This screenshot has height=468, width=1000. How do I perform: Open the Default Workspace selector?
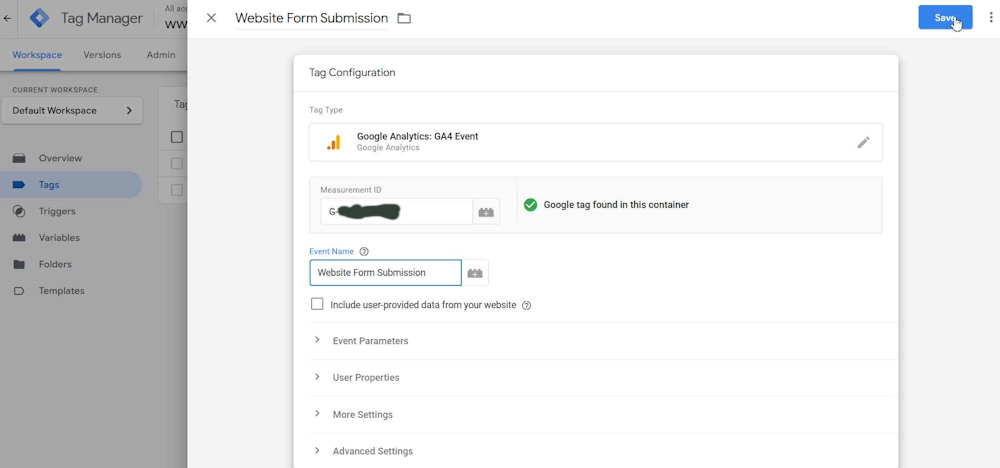point(71,111)
